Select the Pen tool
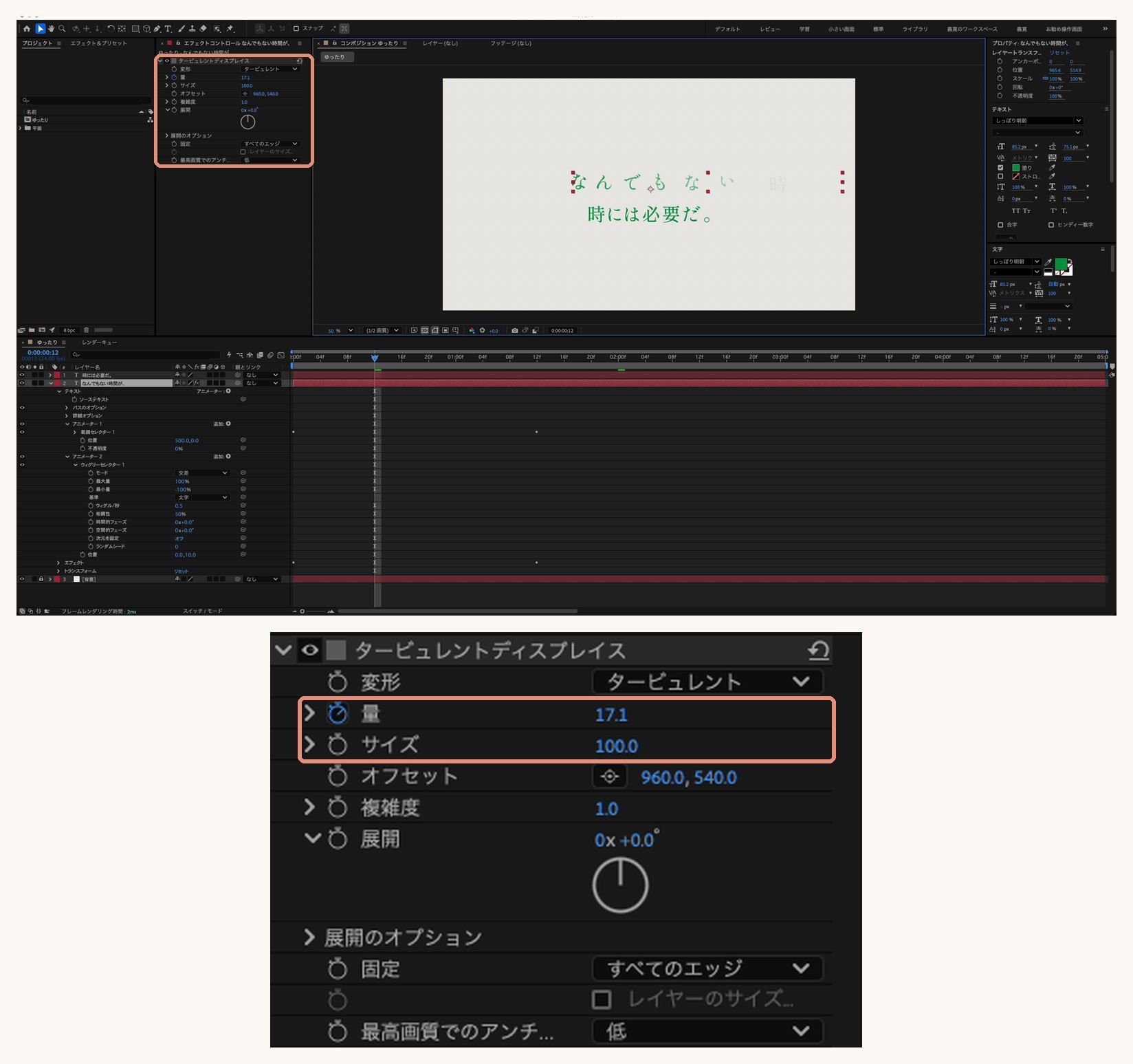 pyautogui.click(x=157, y=29)
